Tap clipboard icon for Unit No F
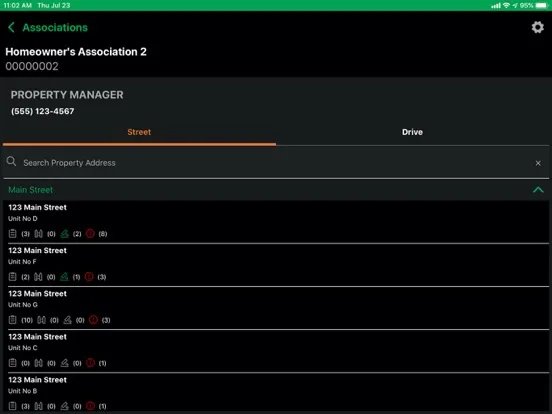The width and height of the screenshot is (552, 414). pyautogui.click(x=12, y=277)
